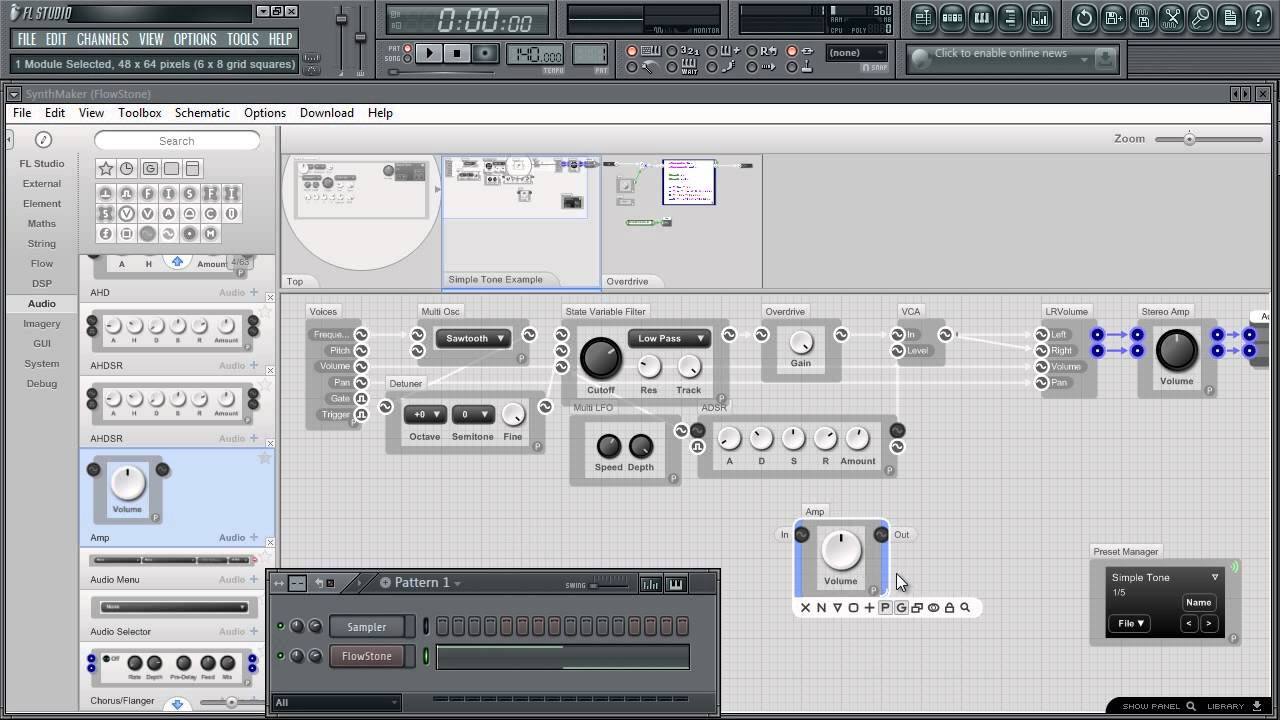Click the Sampler channel button
Screen dimensions: 1280x720
pos(366,627)
